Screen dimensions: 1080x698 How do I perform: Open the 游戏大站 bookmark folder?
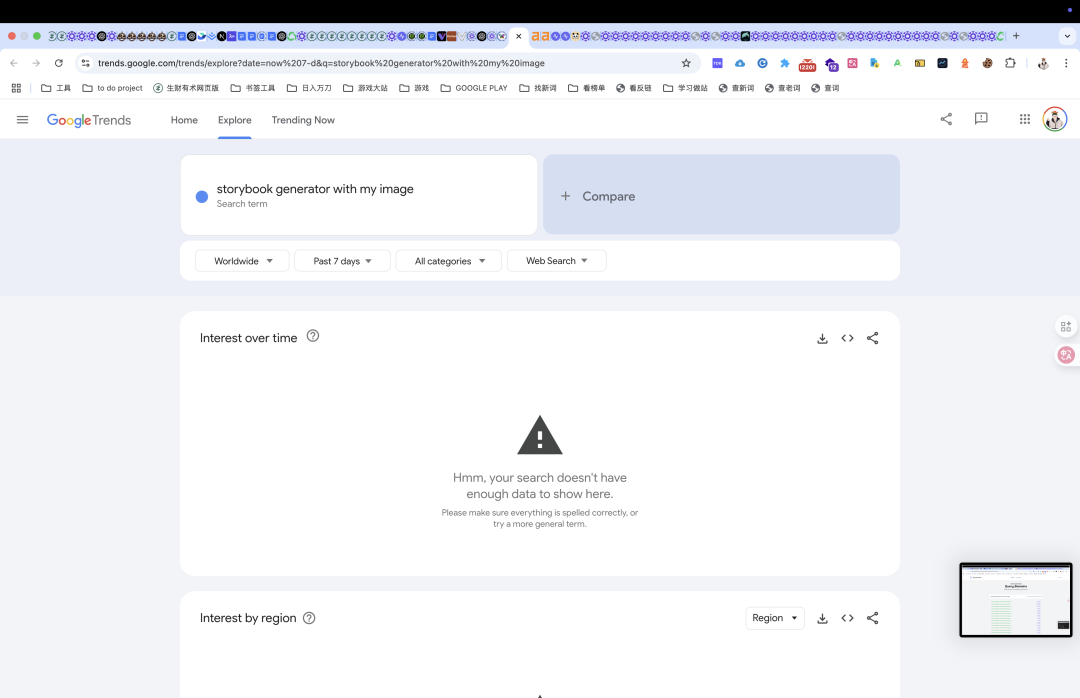click(366, 88)
